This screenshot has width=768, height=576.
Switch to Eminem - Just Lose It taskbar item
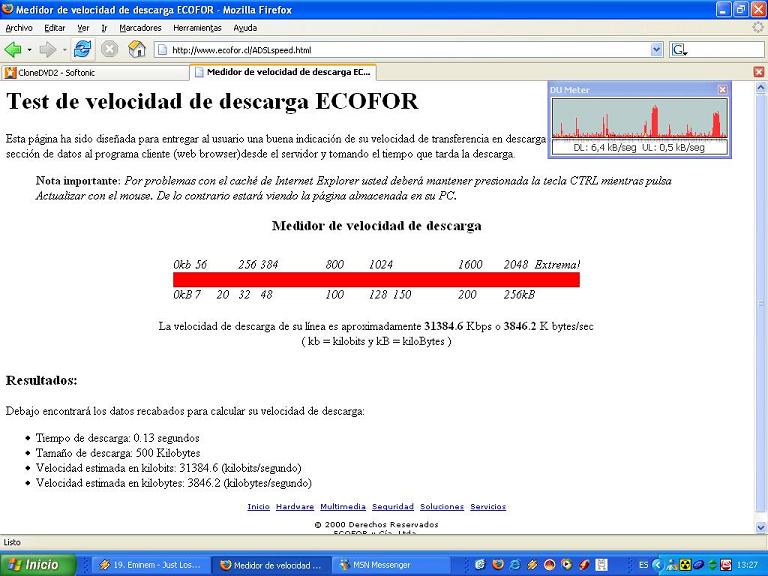tap(151, 565)
